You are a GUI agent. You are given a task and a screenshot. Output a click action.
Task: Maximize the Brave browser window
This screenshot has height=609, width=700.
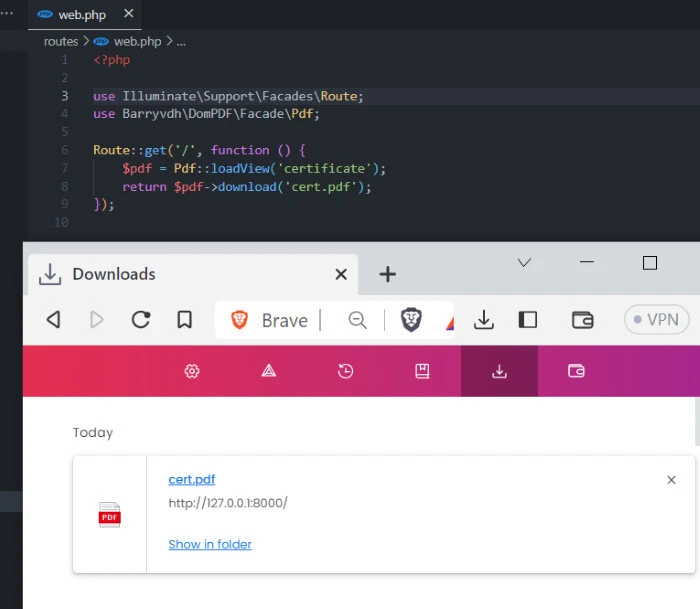click(650, 263)
